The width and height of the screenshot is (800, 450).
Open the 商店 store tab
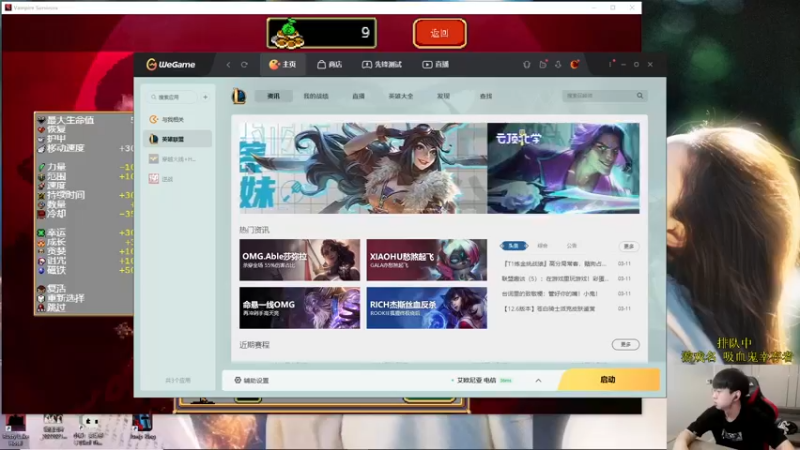pos(329,64)
